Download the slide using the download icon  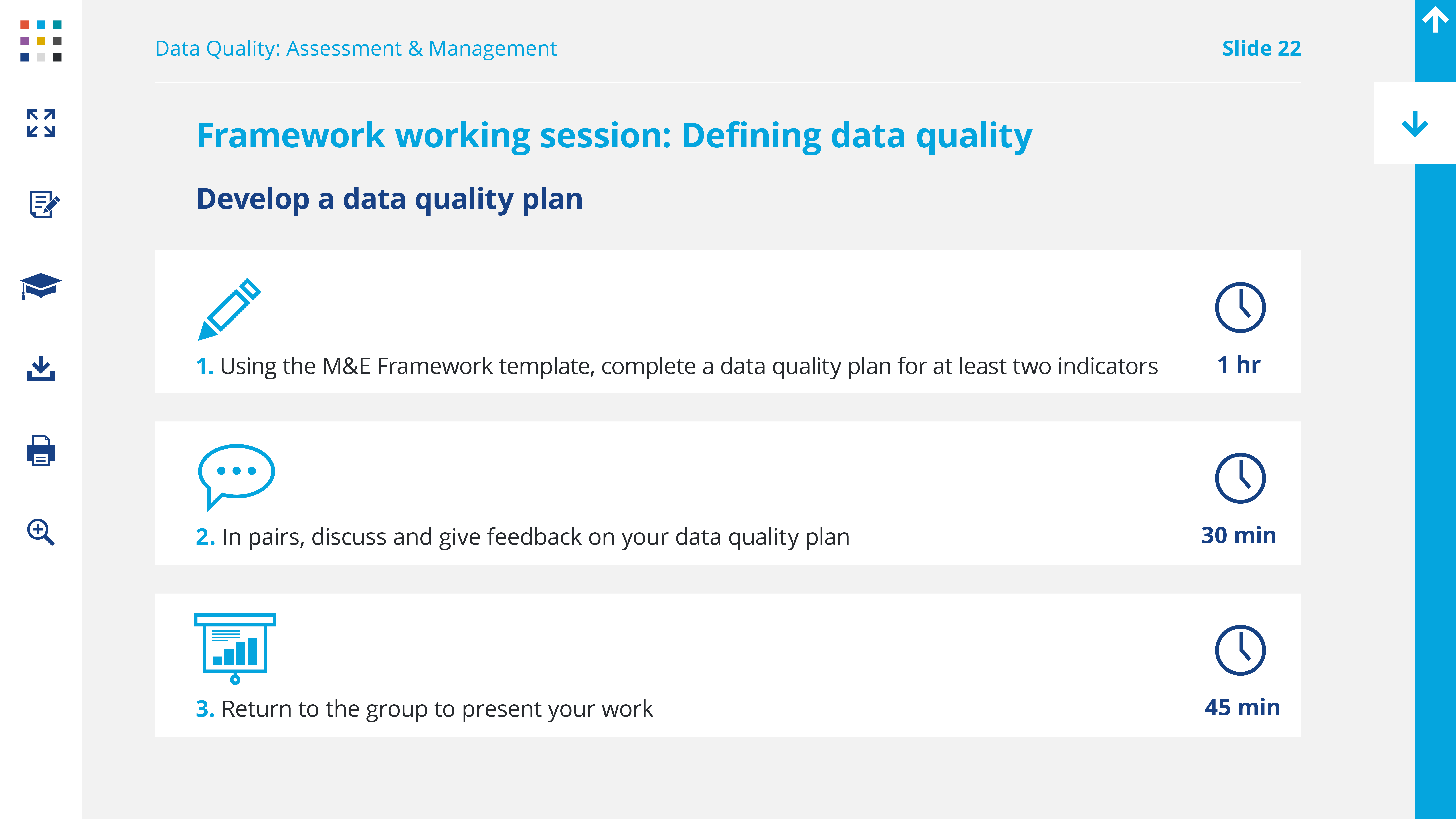(41, 369)
